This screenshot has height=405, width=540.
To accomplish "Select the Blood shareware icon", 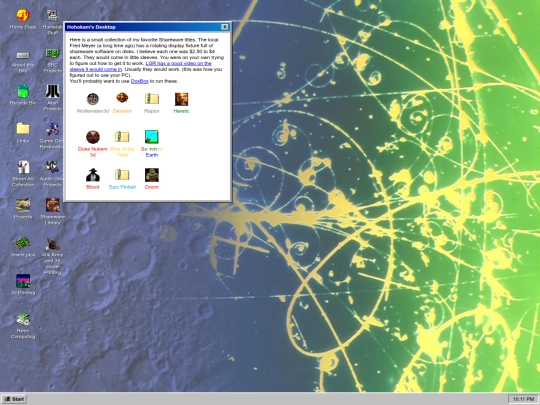I will pos(93,178).
